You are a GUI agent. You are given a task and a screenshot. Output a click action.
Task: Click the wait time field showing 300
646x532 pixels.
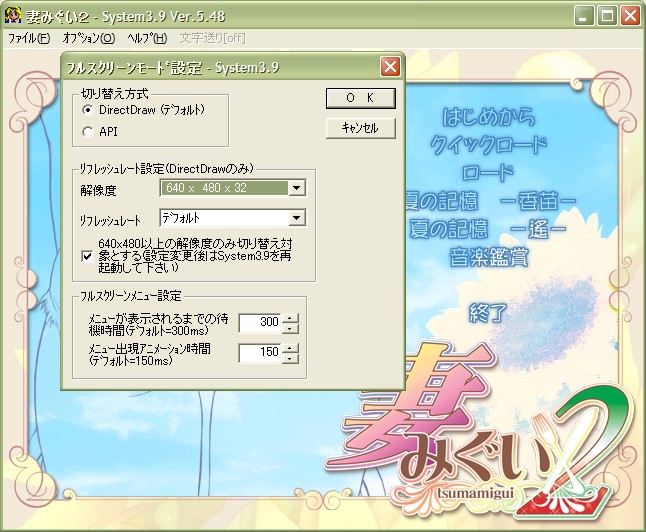(260, 323)
